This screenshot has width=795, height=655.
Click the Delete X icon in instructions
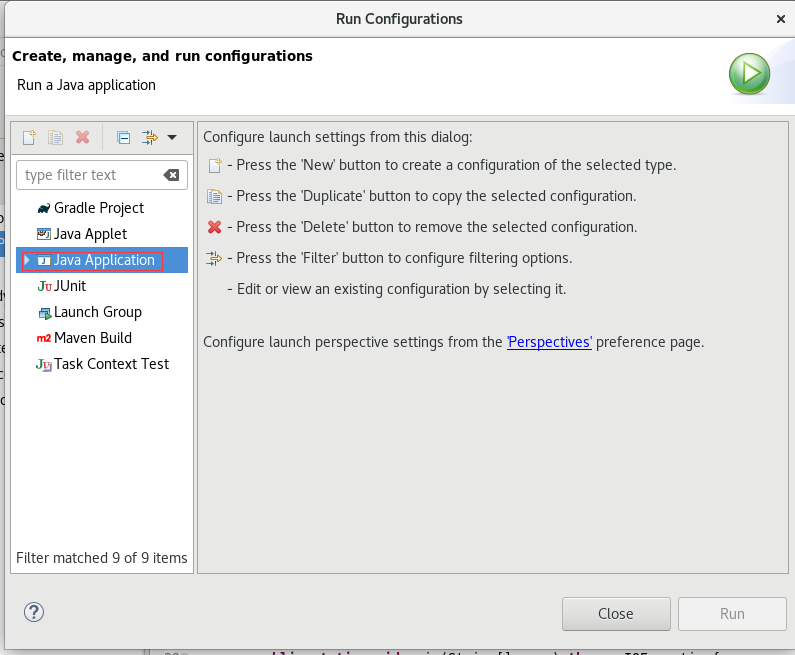(x=214, y=227)
